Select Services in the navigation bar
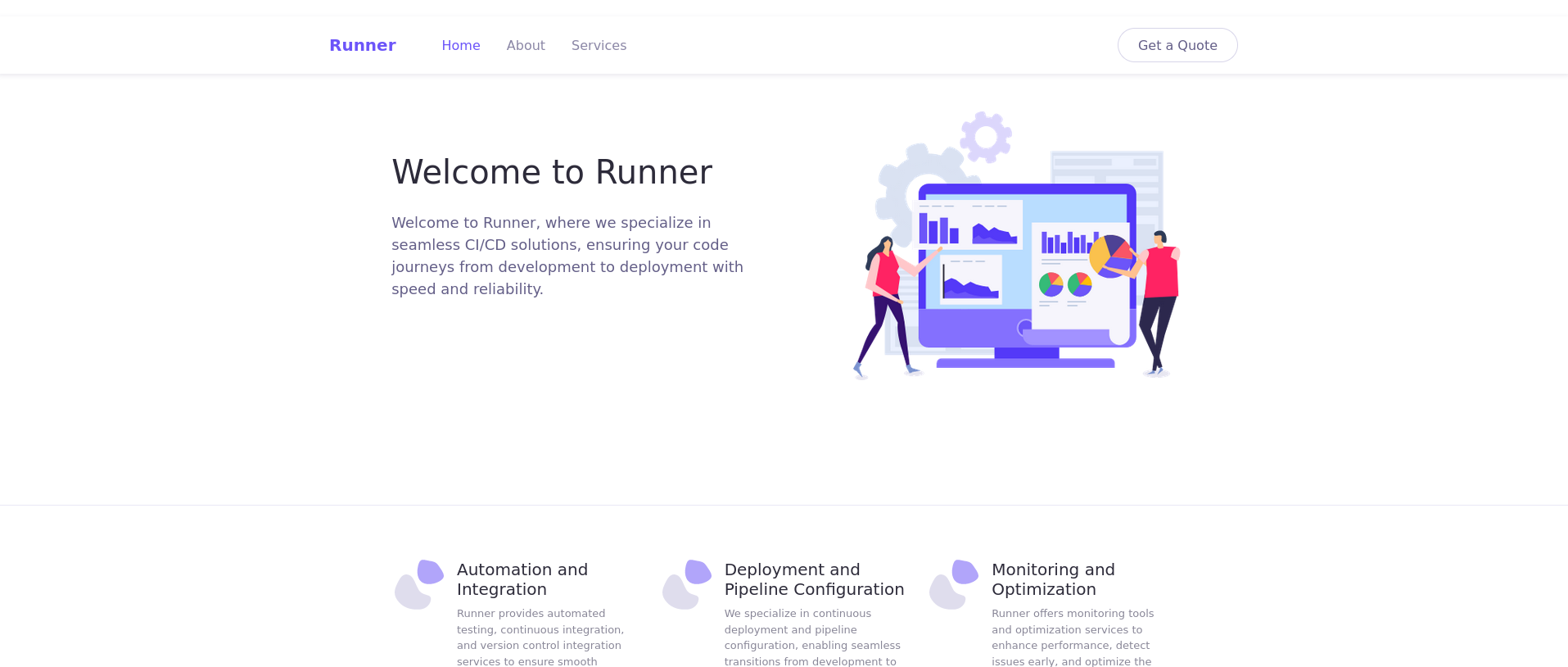This screenshot has width=1568, height=667. (599, 45)
